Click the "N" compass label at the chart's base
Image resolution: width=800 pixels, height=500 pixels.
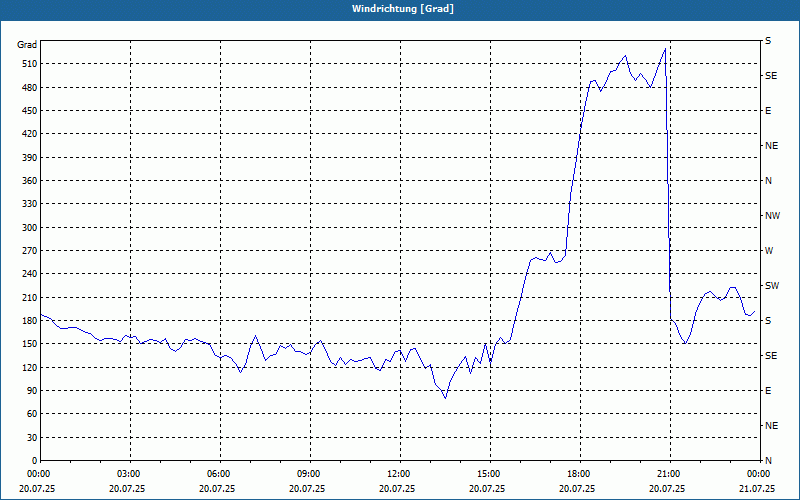(768, 461)
